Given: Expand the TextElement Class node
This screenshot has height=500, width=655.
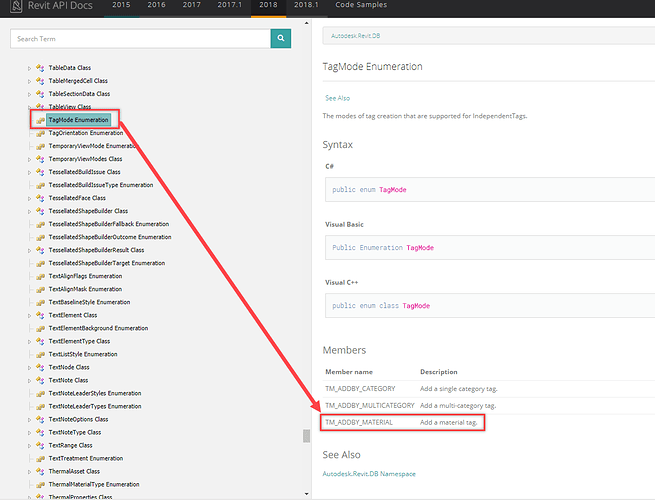Looking at the screenshot, I should (x=29, y=315).
